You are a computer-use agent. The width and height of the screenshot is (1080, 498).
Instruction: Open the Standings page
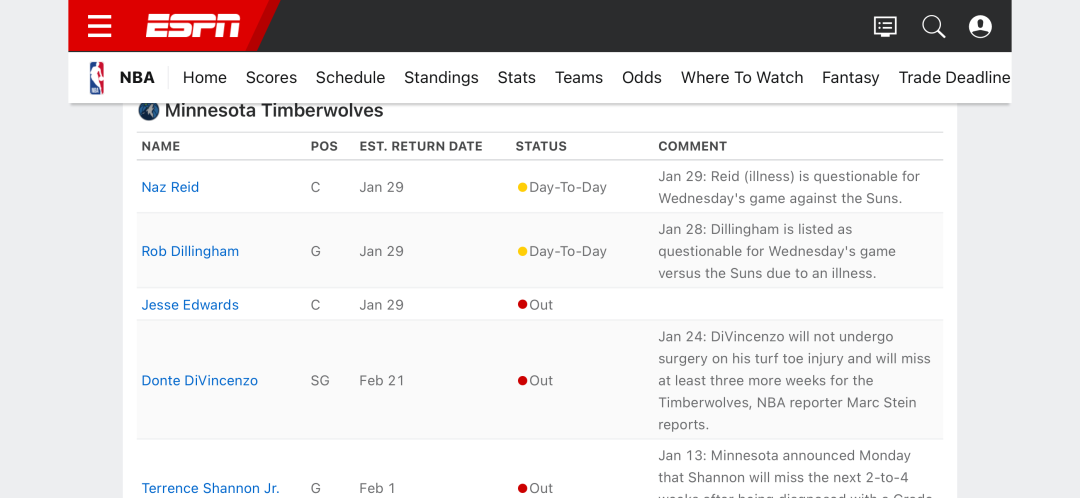[x=442, y=78]
